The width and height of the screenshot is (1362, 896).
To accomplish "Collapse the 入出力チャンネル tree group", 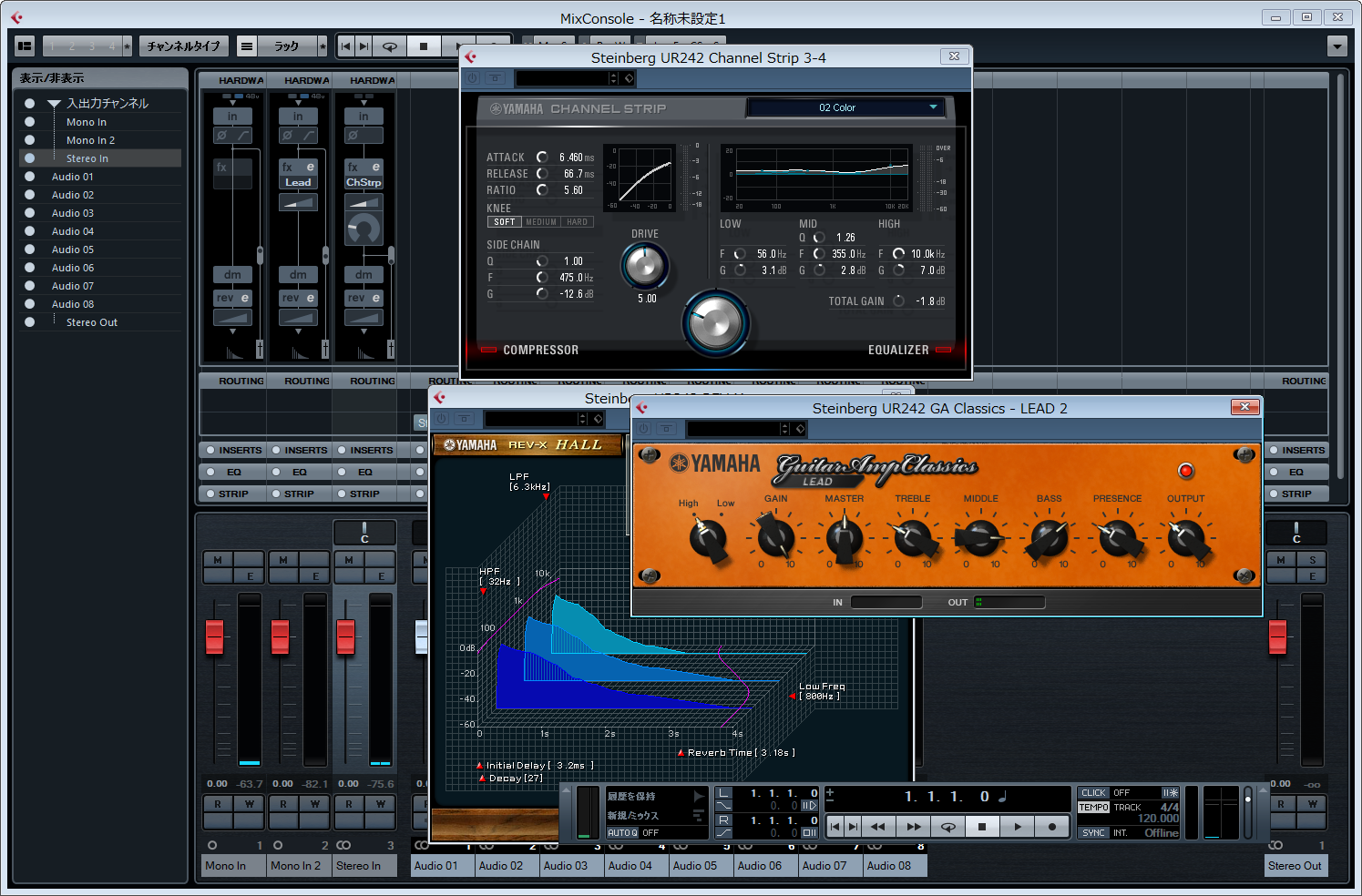I will click(54, 104).
